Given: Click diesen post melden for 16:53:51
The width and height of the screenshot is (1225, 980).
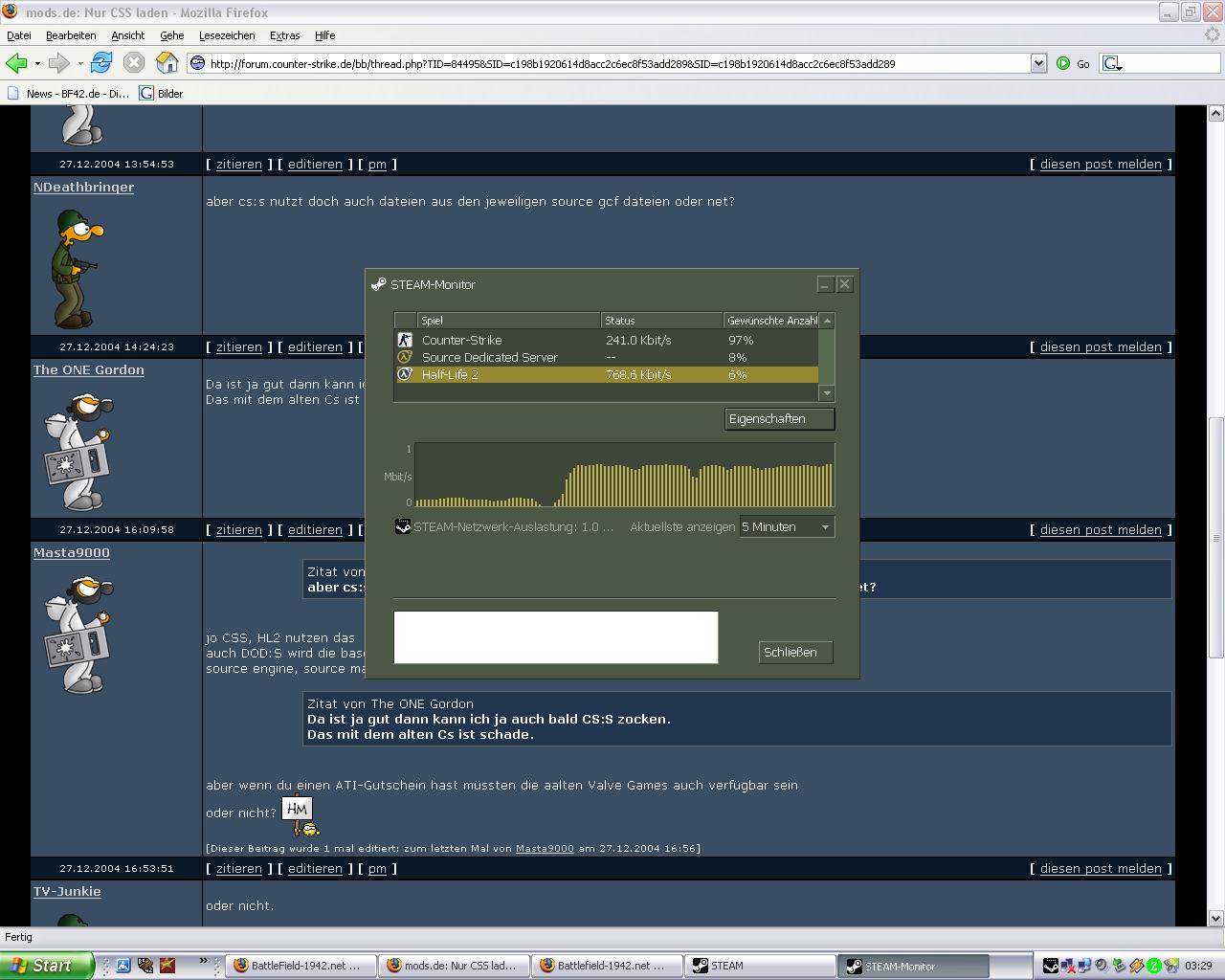Looking at the screenshot, I should click(1101, 869).
